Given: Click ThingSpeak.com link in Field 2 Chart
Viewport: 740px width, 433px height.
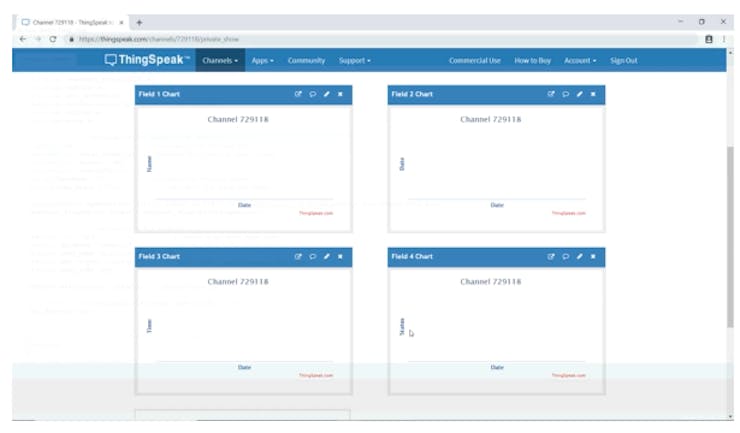Looking at the screenshot, I should point(569,213).
